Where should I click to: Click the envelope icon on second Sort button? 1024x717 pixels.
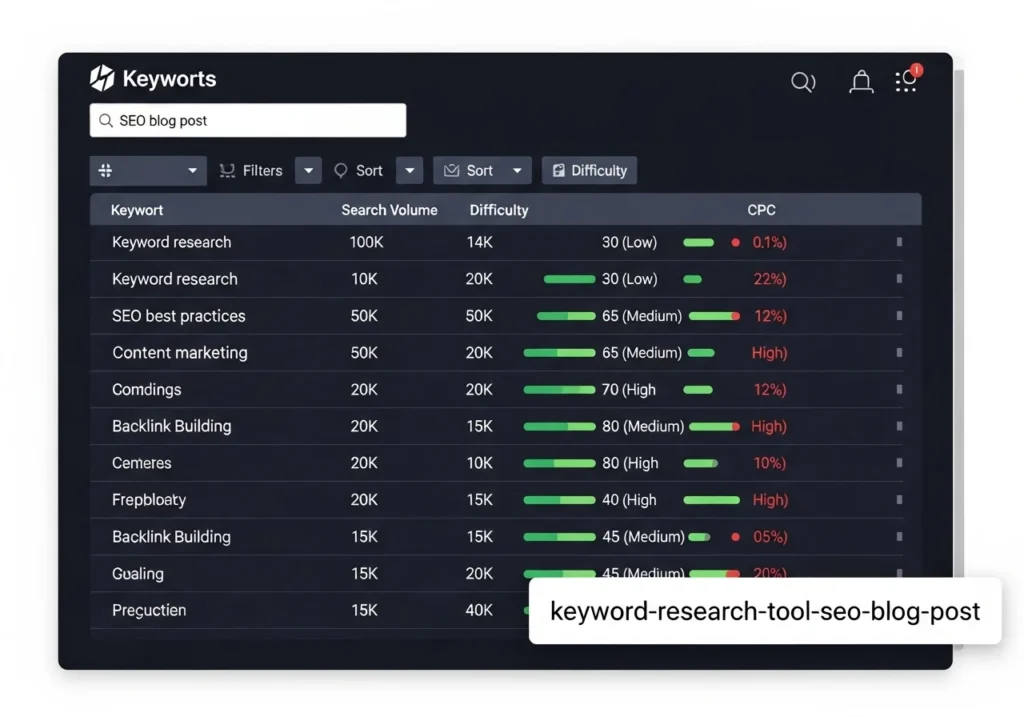coord(451,171)
